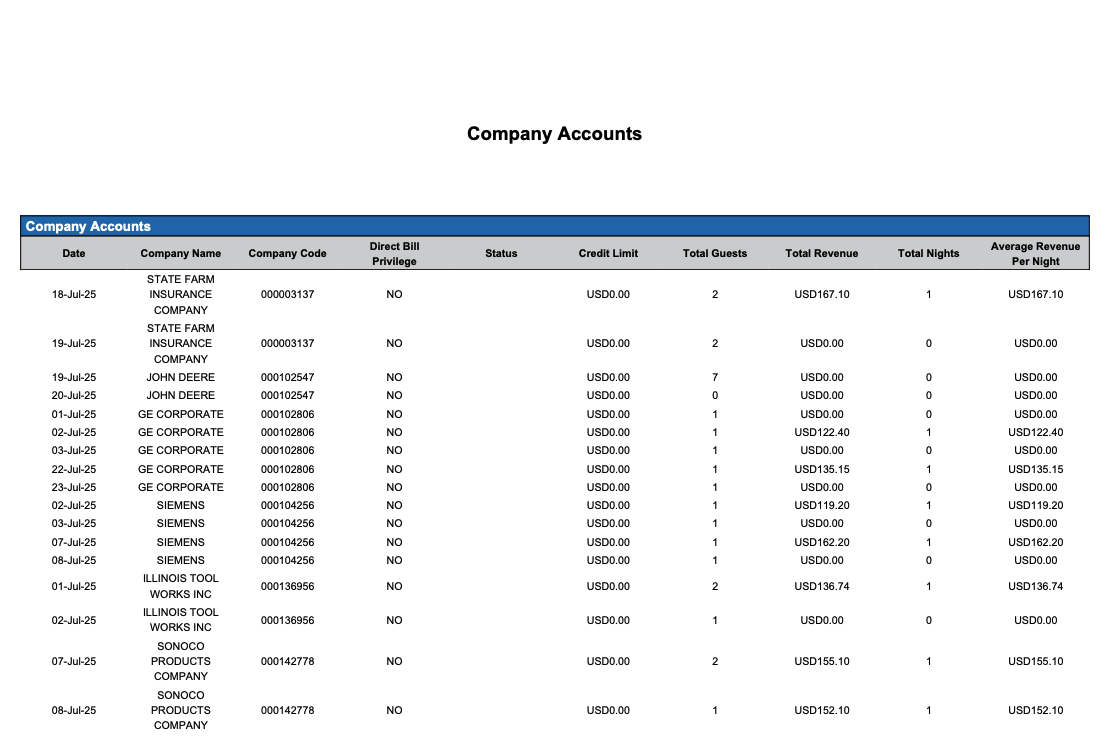Click the Average Revenue Per Night header
Image resolution: width=1105 pixels, height=744 pixels.
(x=1035, y=254)
